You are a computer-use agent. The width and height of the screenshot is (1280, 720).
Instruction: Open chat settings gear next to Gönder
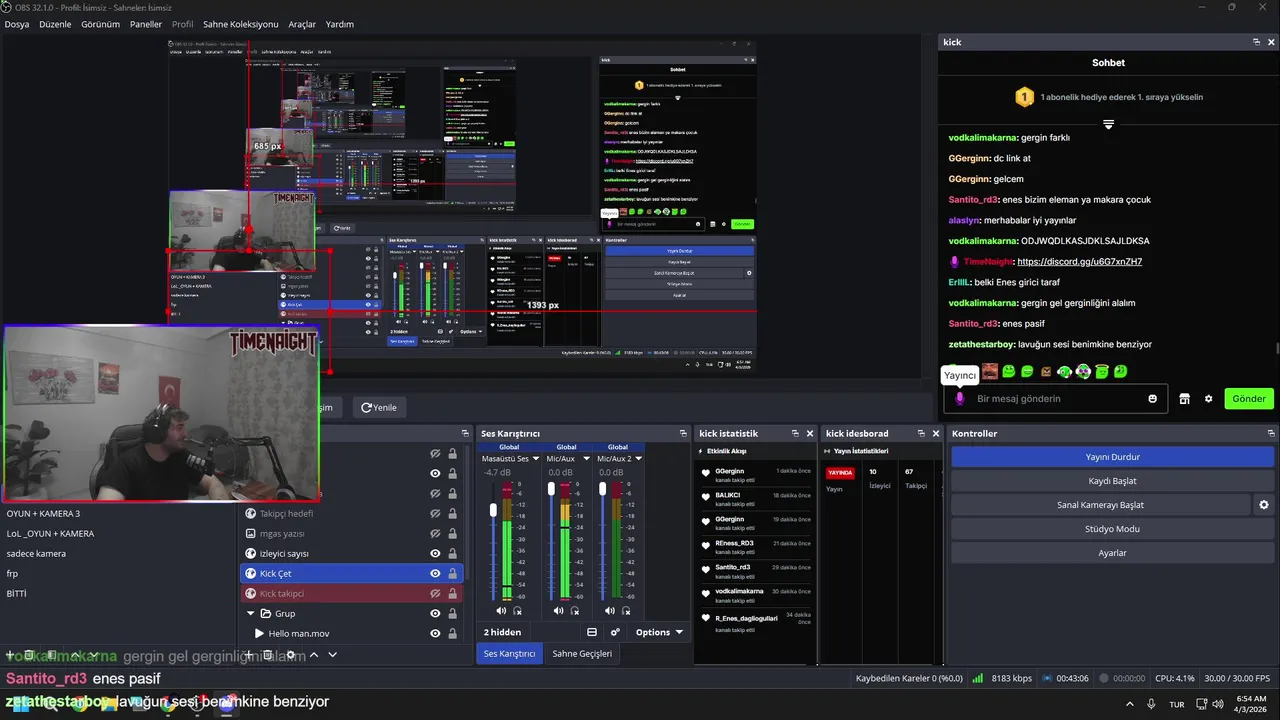pyautogui.click(x=1208, y=399)
